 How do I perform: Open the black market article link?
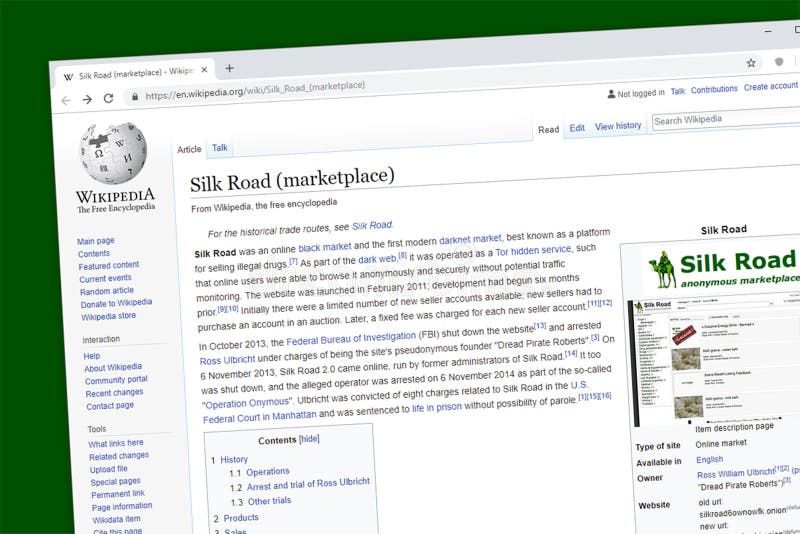(324, 247)
